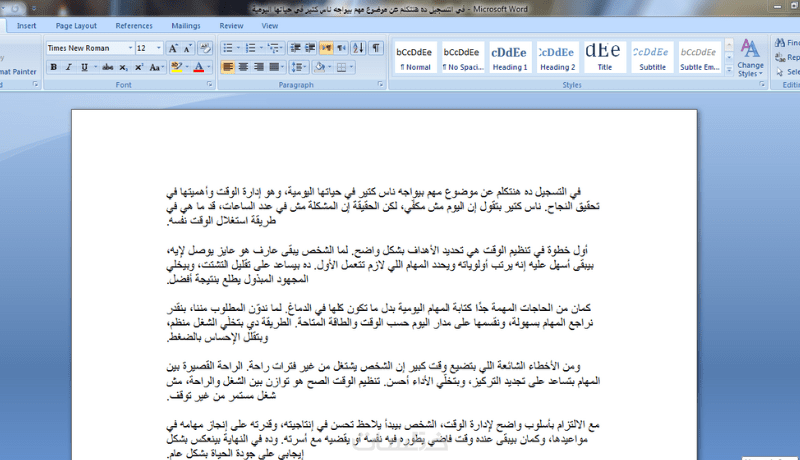This screenshot has height=460, width=800.
Task: Click the Find button in Editing
Action: 787,43
